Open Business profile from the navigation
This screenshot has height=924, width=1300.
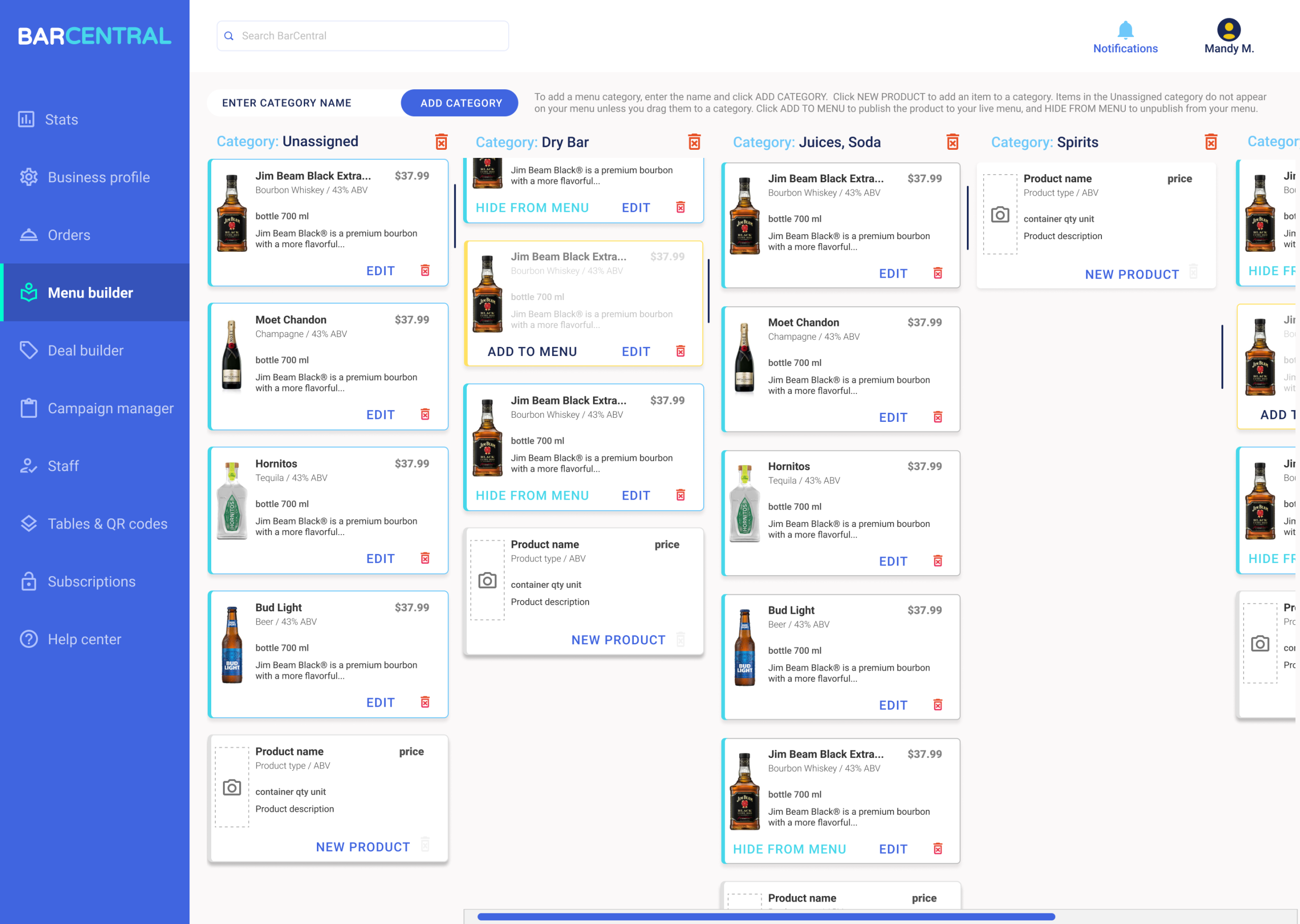[x=98, y=177]
